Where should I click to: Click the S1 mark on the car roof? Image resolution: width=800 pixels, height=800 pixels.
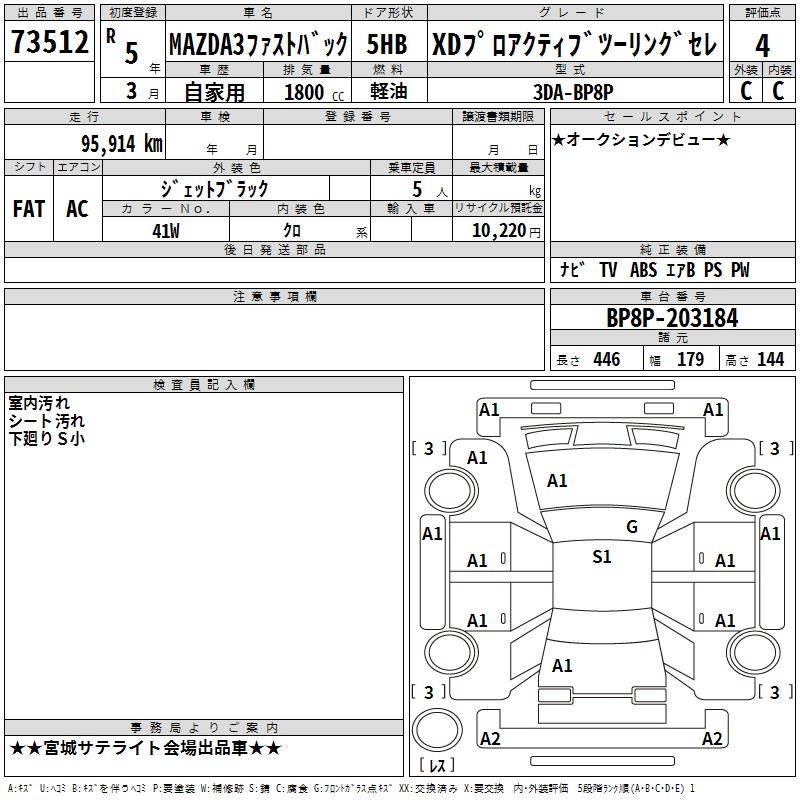coord(602,557)
